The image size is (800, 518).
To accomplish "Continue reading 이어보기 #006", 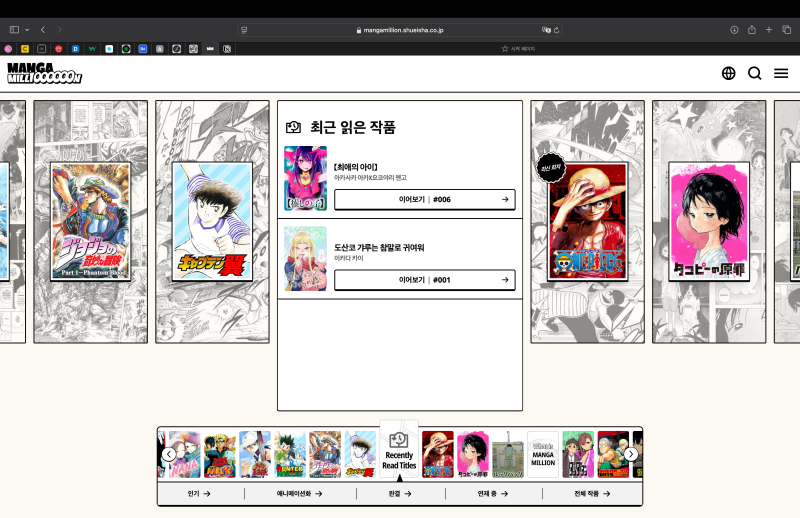I will (424, 200).
